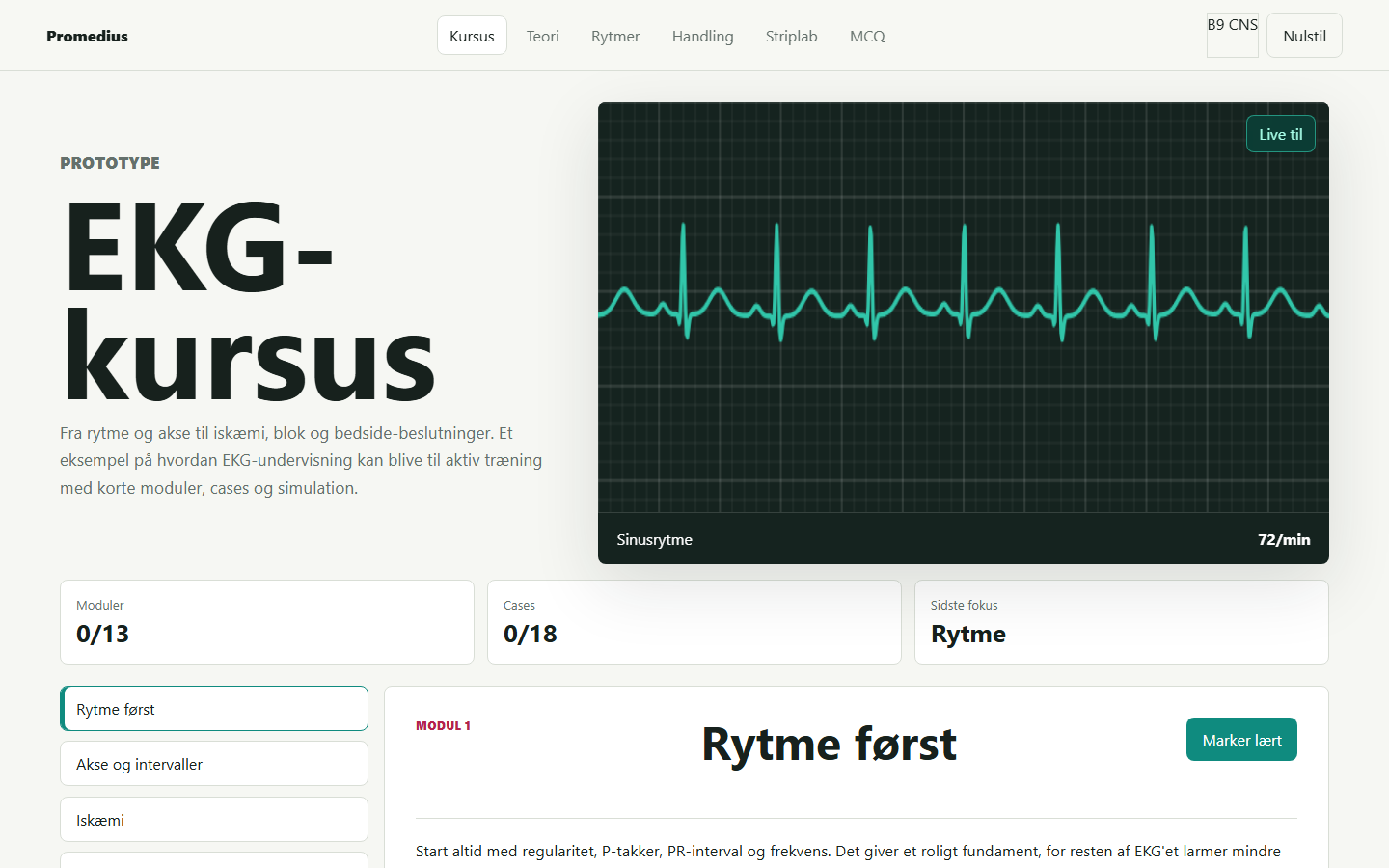The image size is (1389, 868).
Task: Click the Marker lært button
Action: [x=1241, y=740]
